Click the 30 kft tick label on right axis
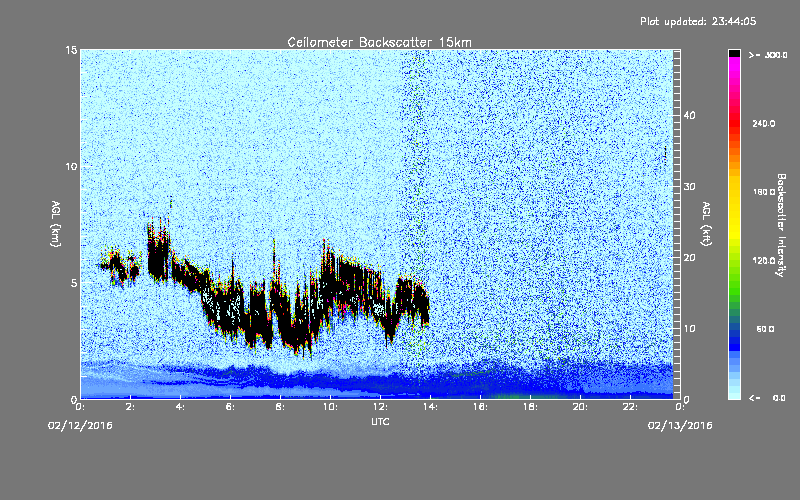Viewport: 800px width, 500px height. 689,186
